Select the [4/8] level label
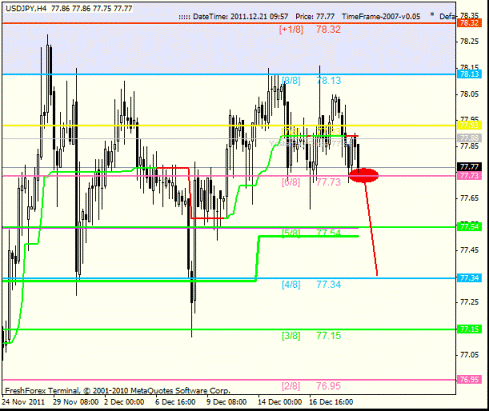 click(x=291, y=285)
